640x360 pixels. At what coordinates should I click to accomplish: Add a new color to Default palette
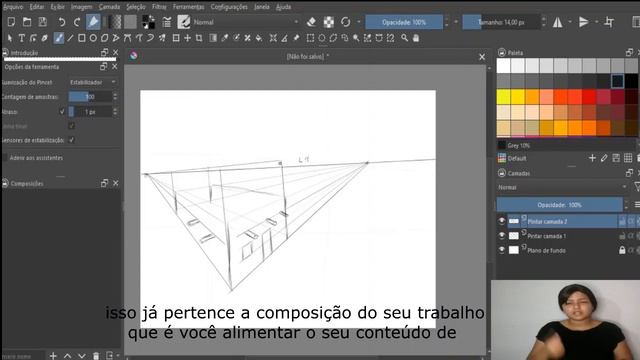(x=592, y=158)
